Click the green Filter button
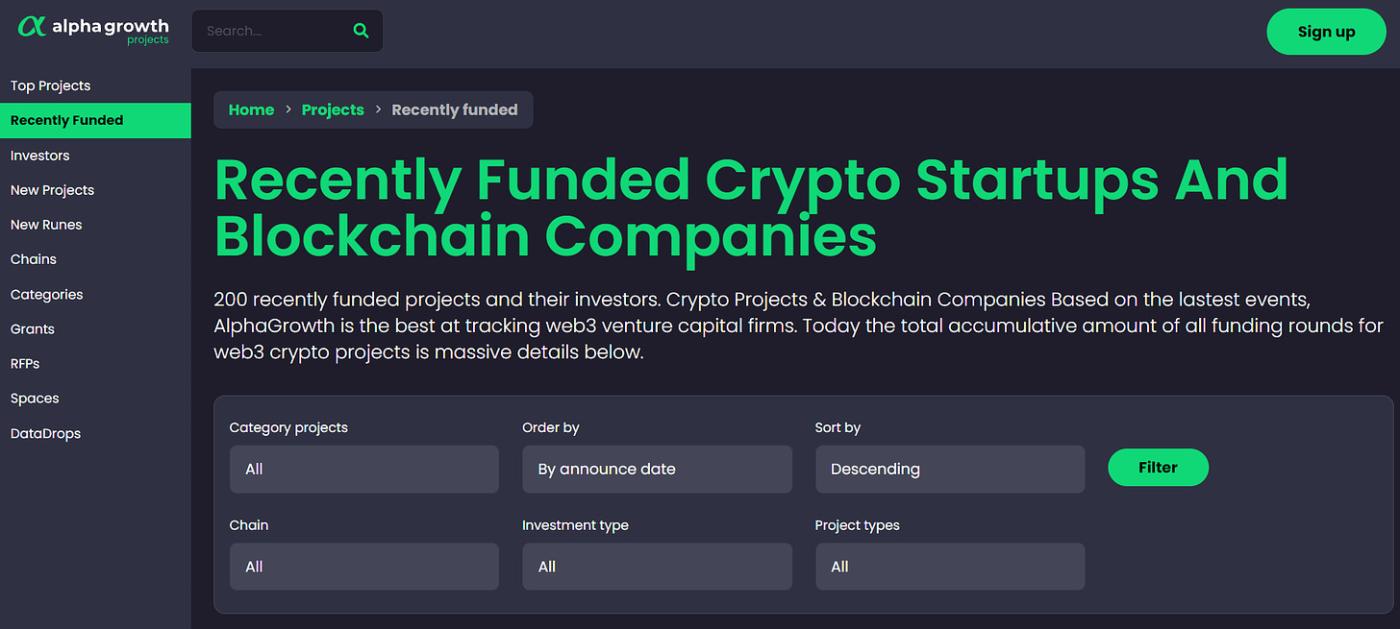The image size is (1400, 629). 1158,468
